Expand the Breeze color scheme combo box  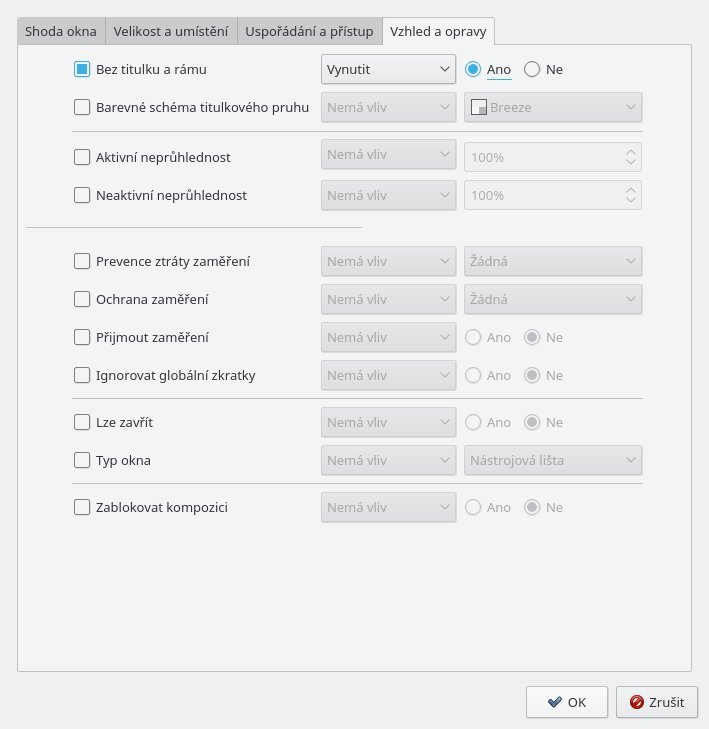pyautogui.click(x=553, y=107)
